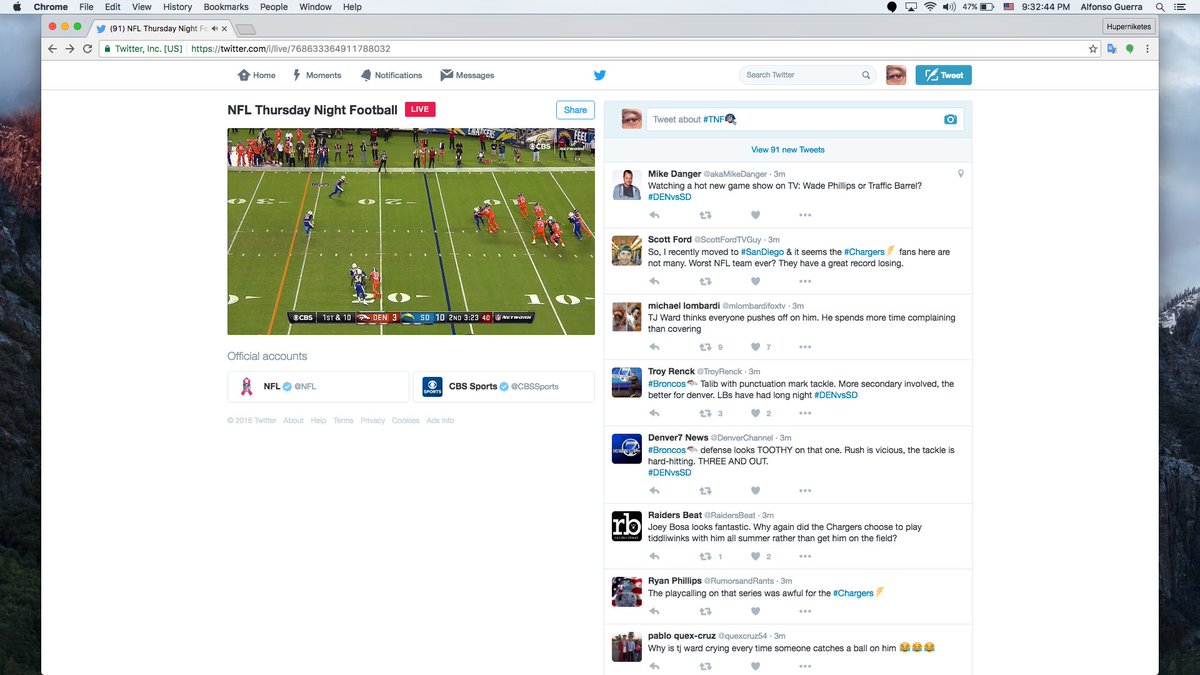Retweet Troy Renck's tweet
1200x675 pixels.
(x=705, y=413)
